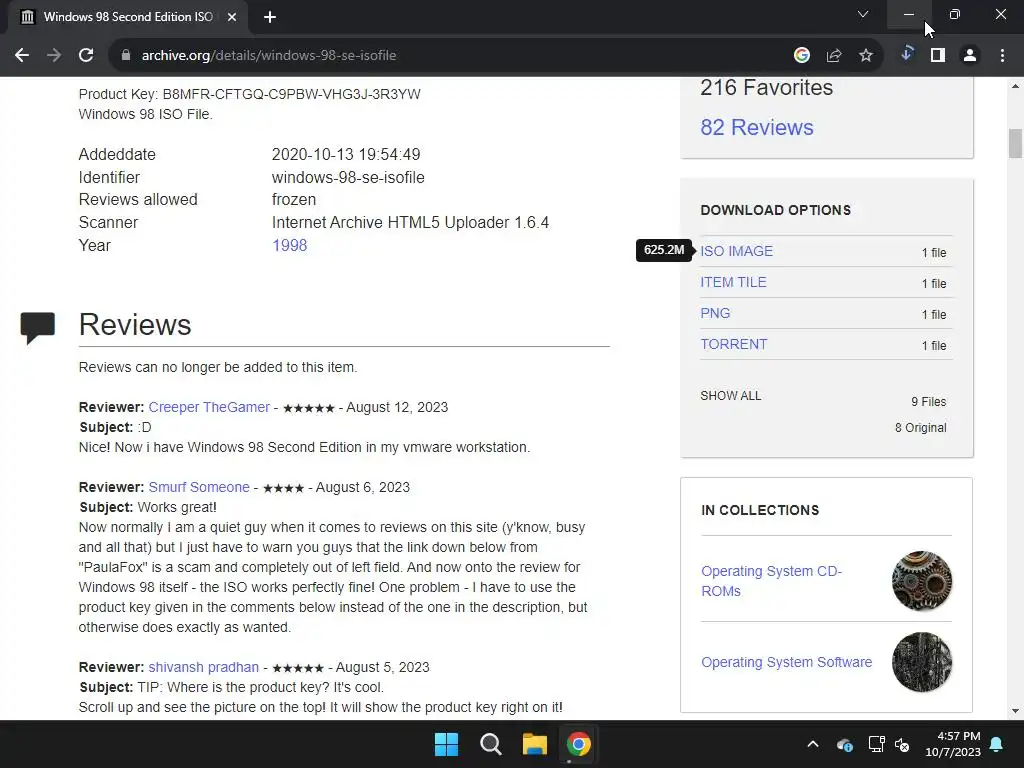Click the DOWNLOAD OPTIONS heading
Screen dimensions: 1024x768
coord(776,210)
